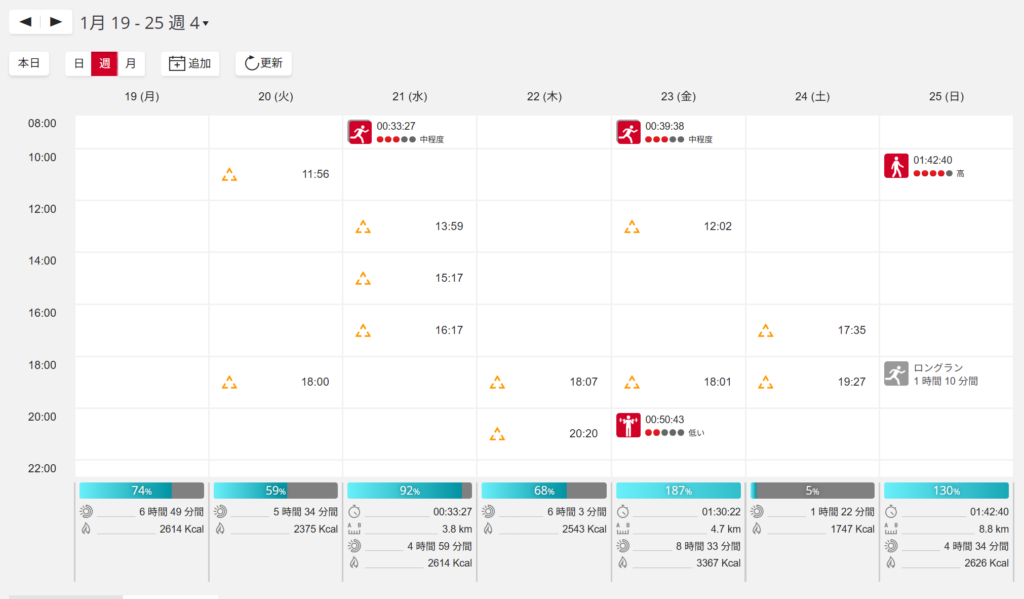Open Wednesday's 00:33:27 running workout icon
Image resolution: width=1024 pixels, height=599 pixels.
[x=359, y=132]
